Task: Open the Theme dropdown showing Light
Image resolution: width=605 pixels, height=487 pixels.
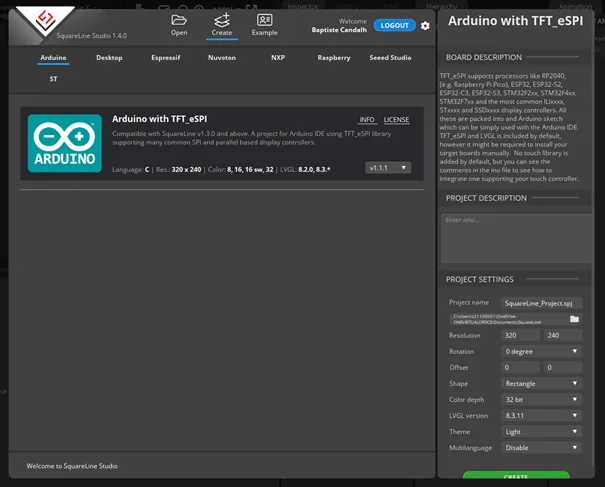Action: point(541,431)
